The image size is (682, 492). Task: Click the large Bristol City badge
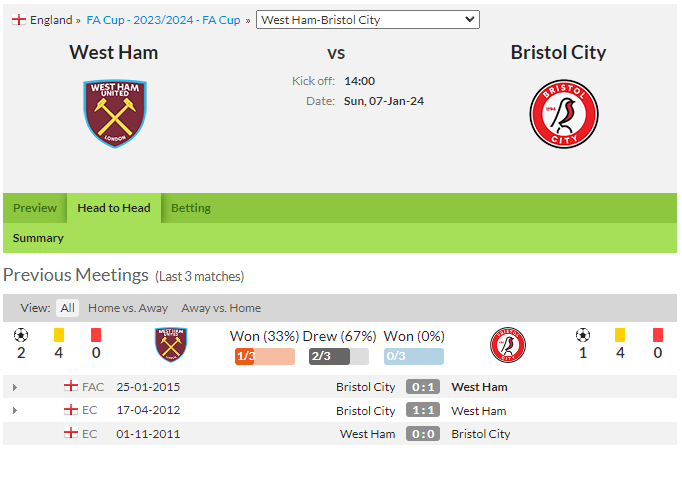564,114
